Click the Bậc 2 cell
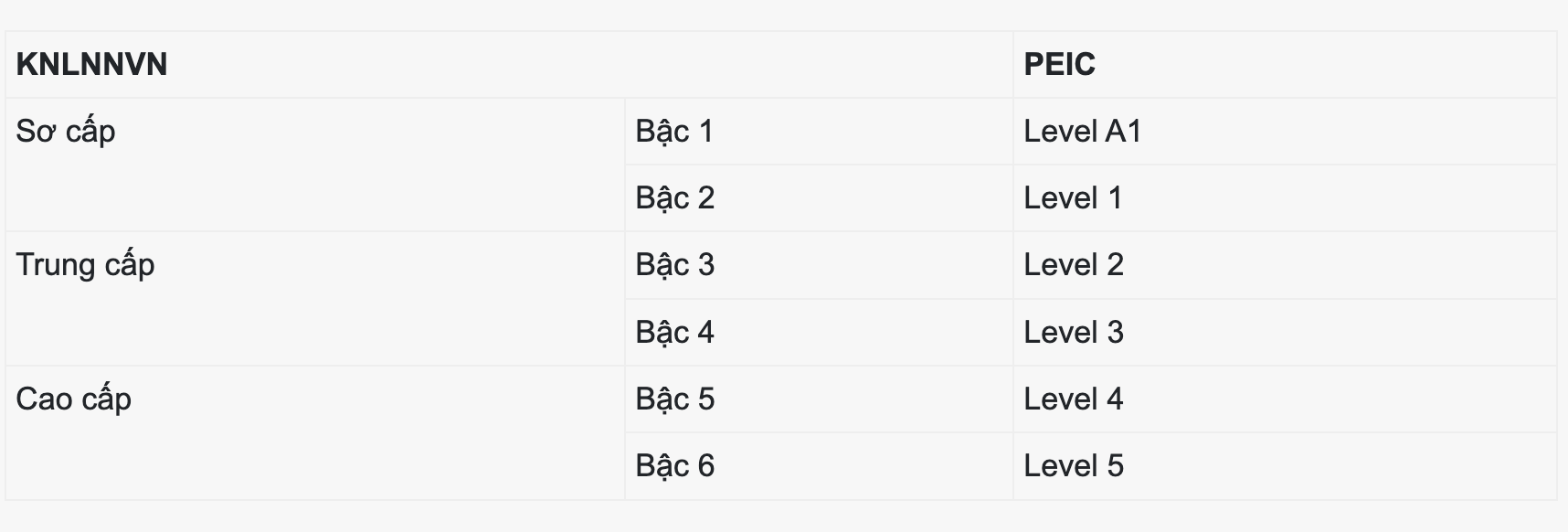Screen dimensions: 1568x532 674,198
